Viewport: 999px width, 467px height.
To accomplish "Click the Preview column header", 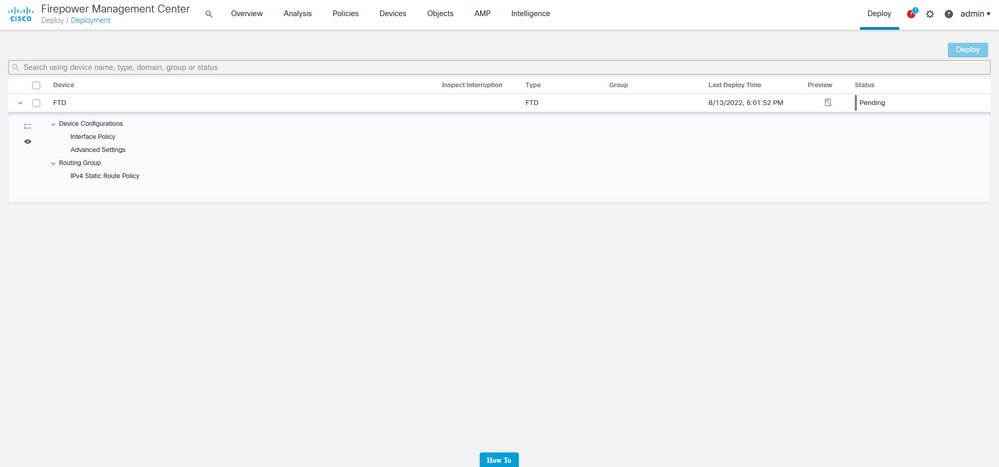I will click(x=820, y=85).
